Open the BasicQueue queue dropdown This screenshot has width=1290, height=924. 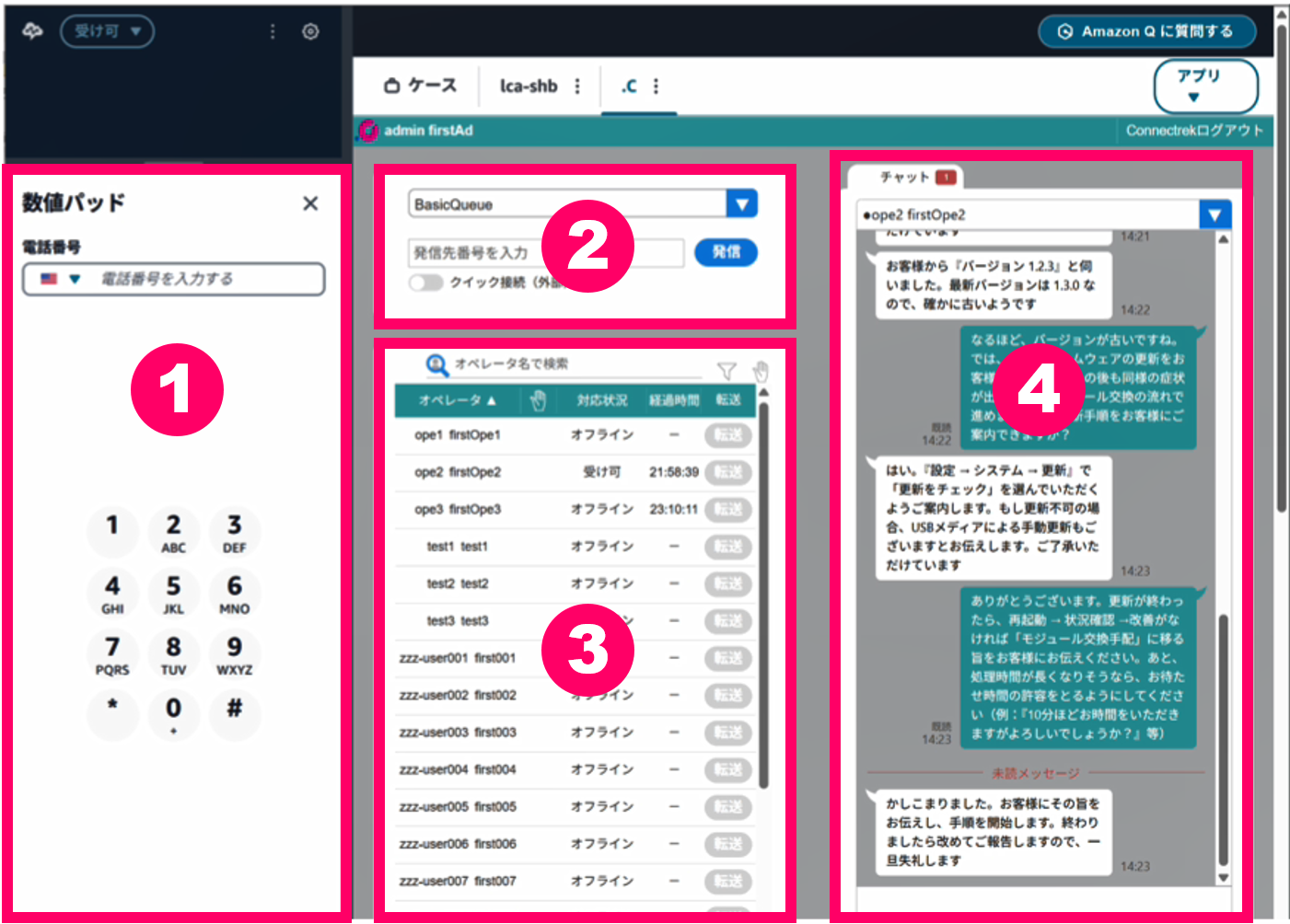coord(741,203)
